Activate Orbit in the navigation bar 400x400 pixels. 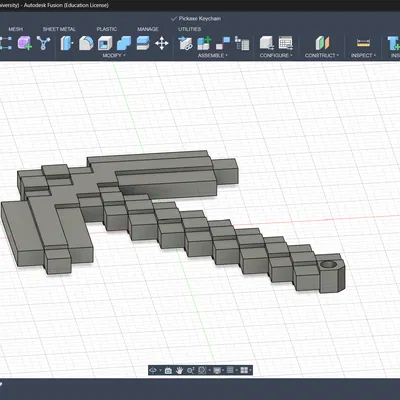coord(153,370)
